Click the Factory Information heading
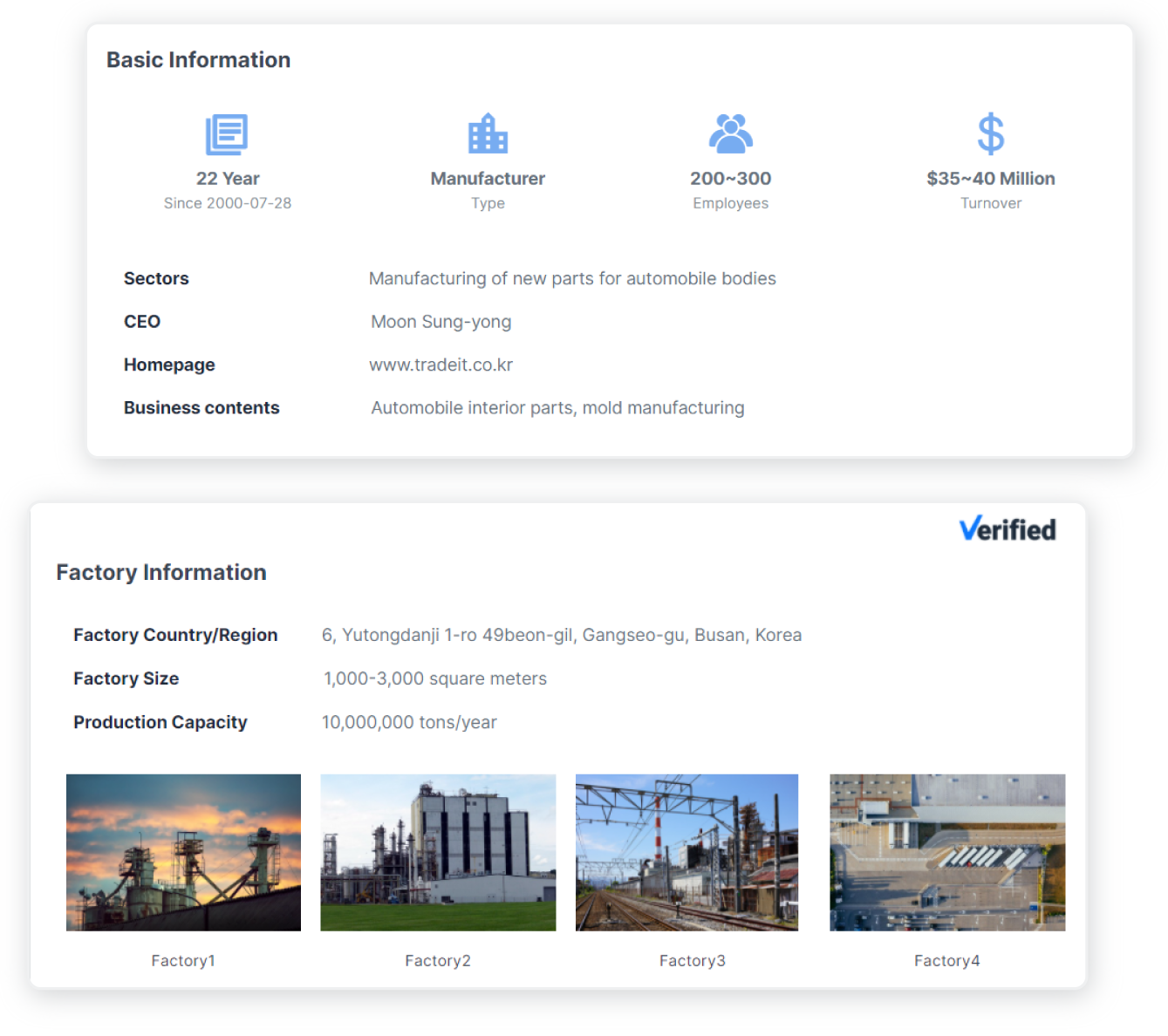 tap(161, 573)
